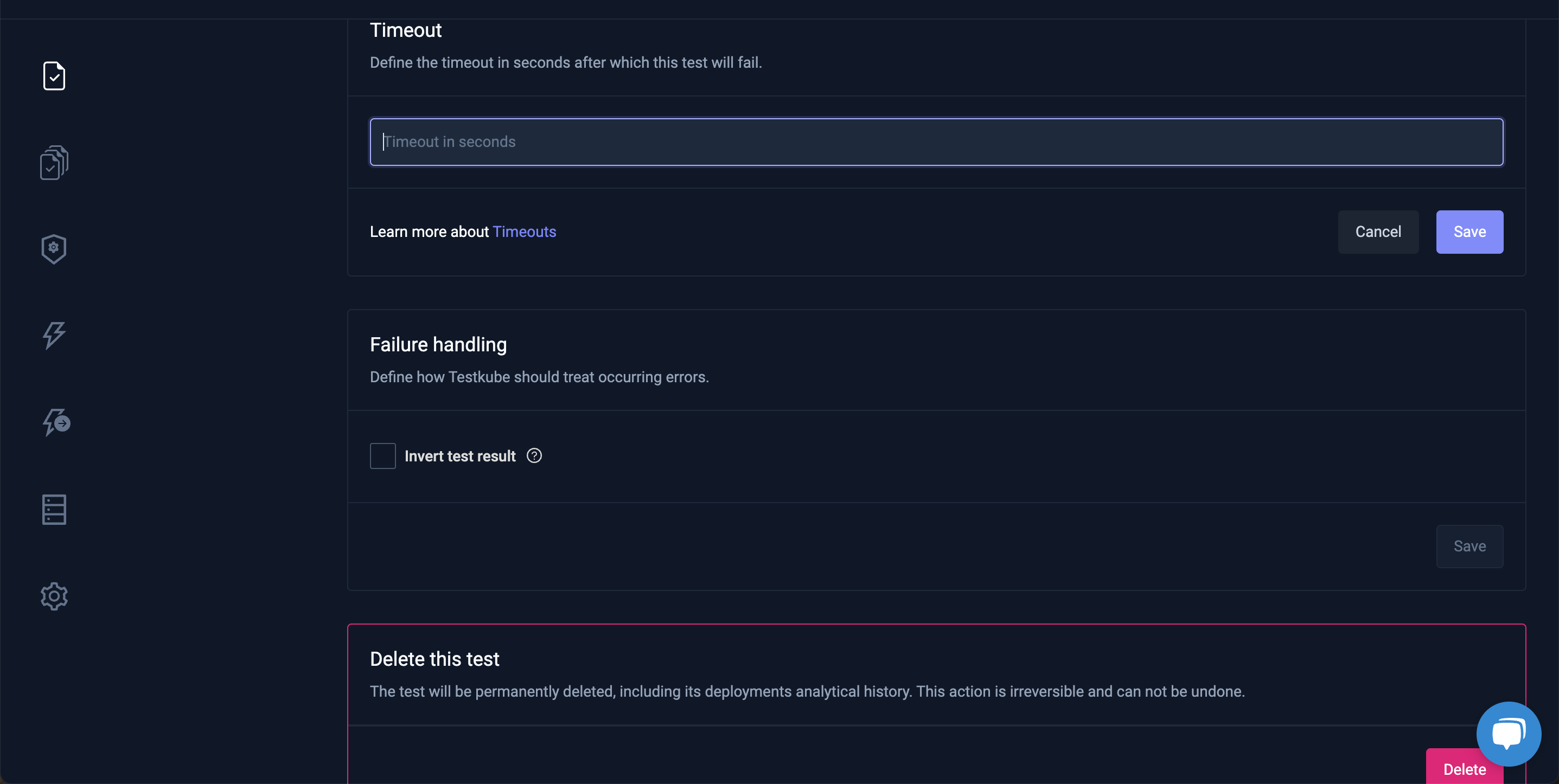The height and width of the screenshot is (784, 1559).
Task: Open the Timeouts documentation link
Action: tap(524, 232)
